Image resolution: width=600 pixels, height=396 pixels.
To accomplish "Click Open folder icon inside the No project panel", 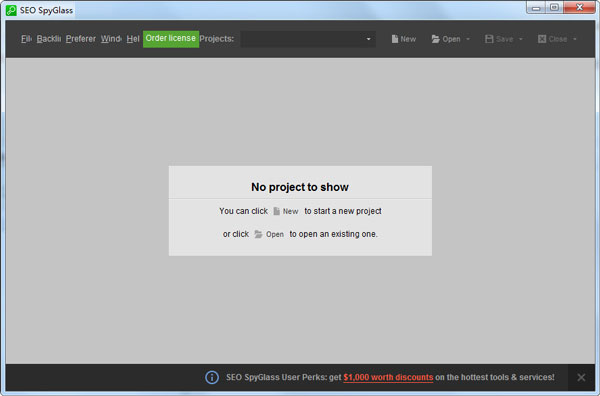I will [x=258, y=234].
